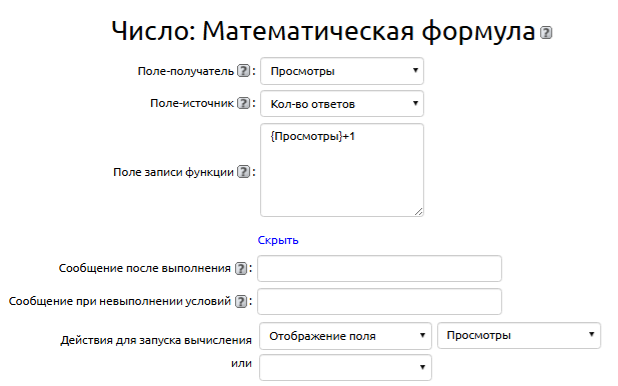
Task: Click help icon next to Поле-источник
Action: [x=244, y=103]
